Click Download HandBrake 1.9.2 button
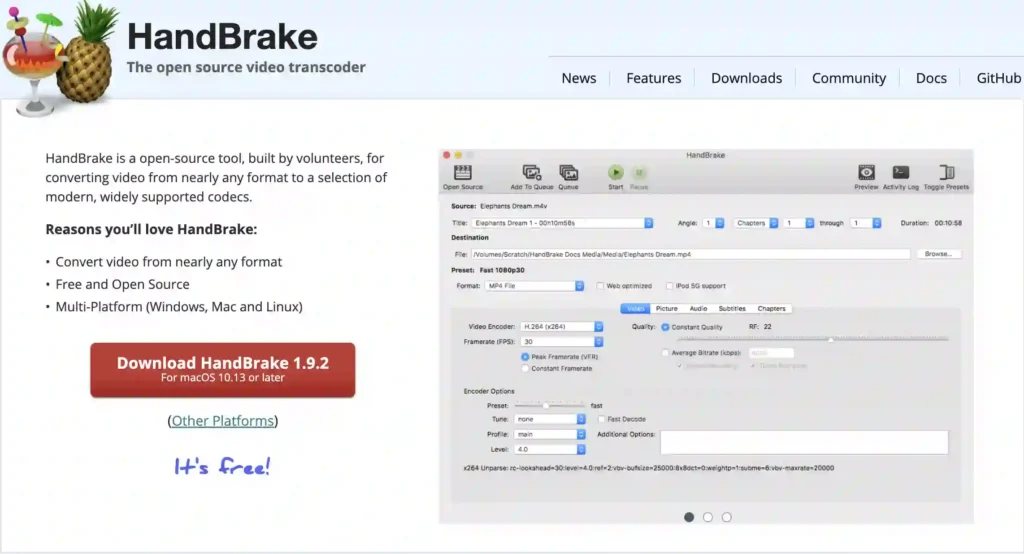 (223, 370)
